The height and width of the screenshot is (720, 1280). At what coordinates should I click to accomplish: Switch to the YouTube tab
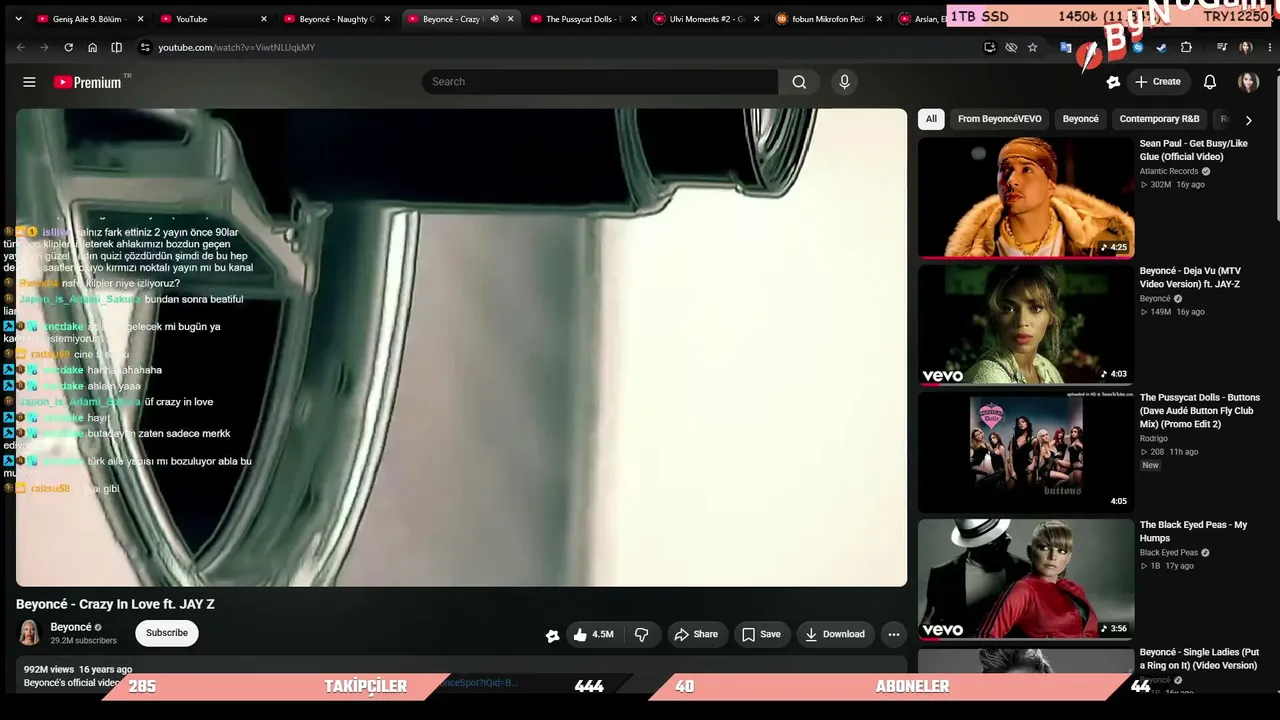point(214,19)
